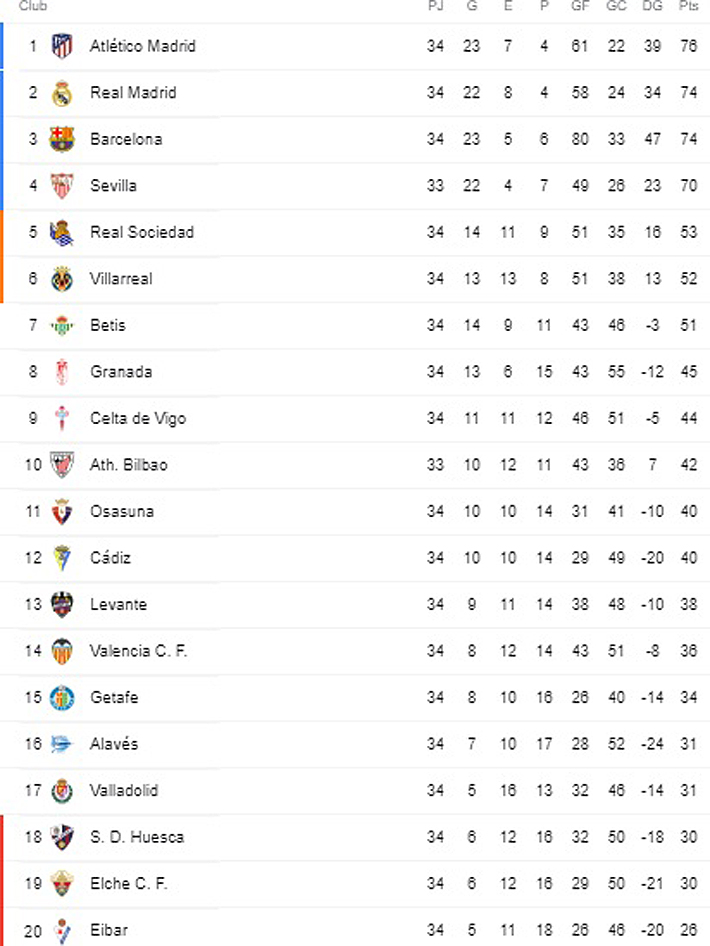Select the Betis club crest
The height and width of the screenshot is (946, 710).
click(x=62, y=325)
